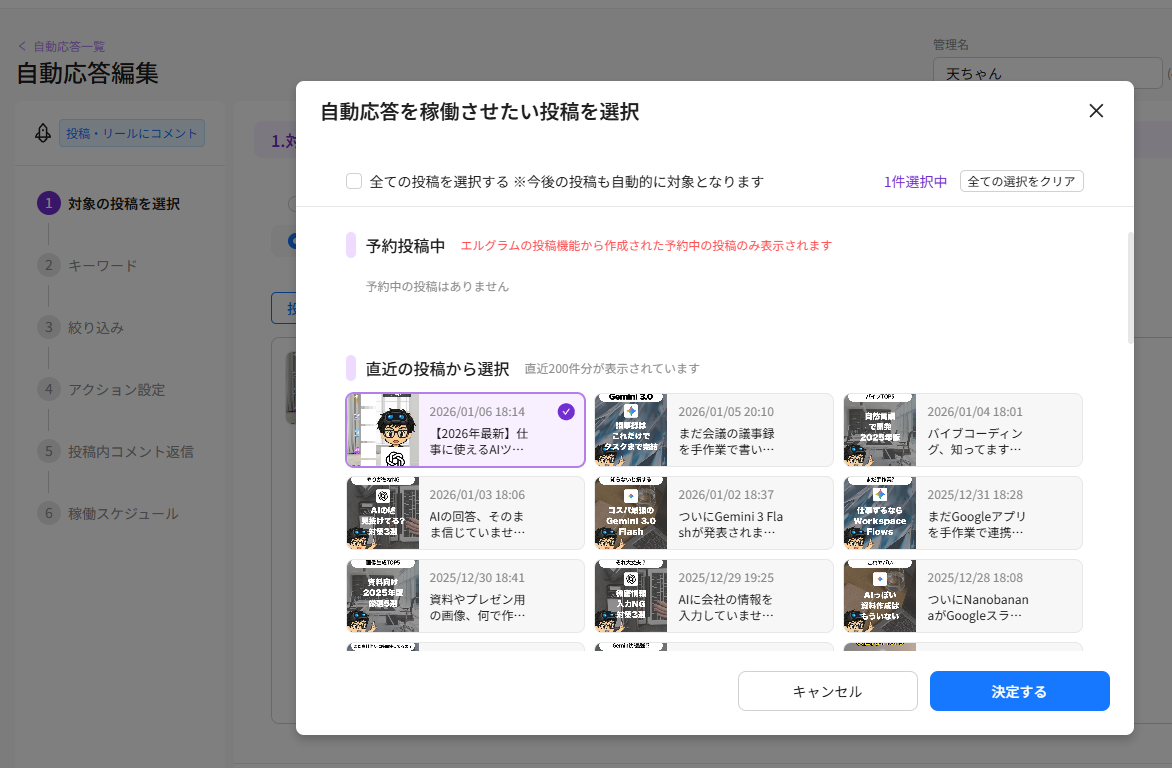Choose the 2025/12/30 18:41 presentation images post
Viewport: 1172px width, 768px height.
[465, 596]
